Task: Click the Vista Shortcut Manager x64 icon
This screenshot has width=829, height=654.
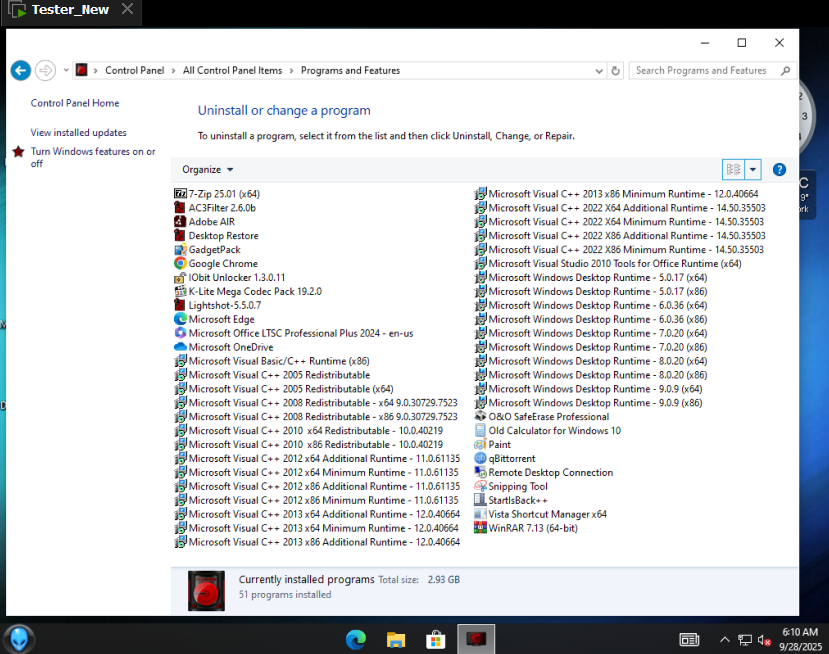Action: [x=480, y=514]
